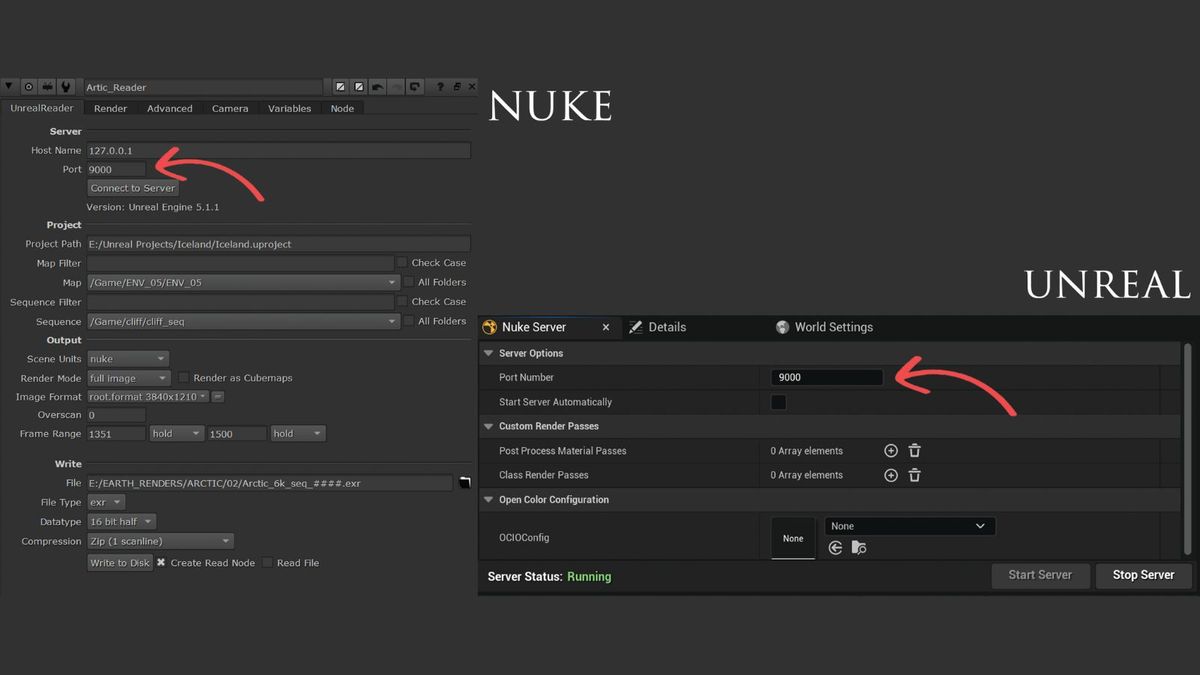
Task: Add element to Post Process Material Passes
Action: pos(891,451)
